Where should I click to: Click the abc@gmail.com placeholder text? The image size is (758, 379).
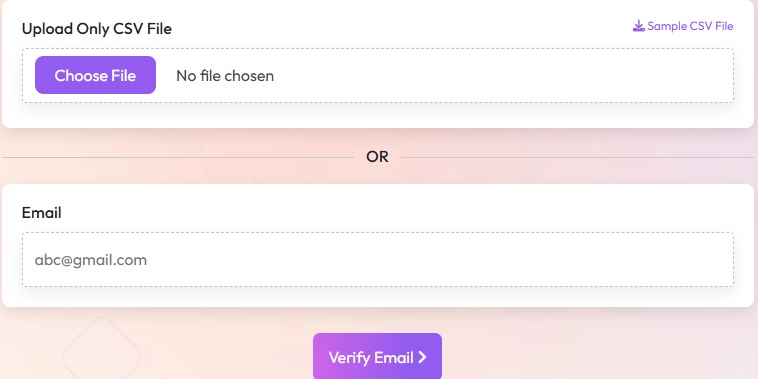pos(90,260)
